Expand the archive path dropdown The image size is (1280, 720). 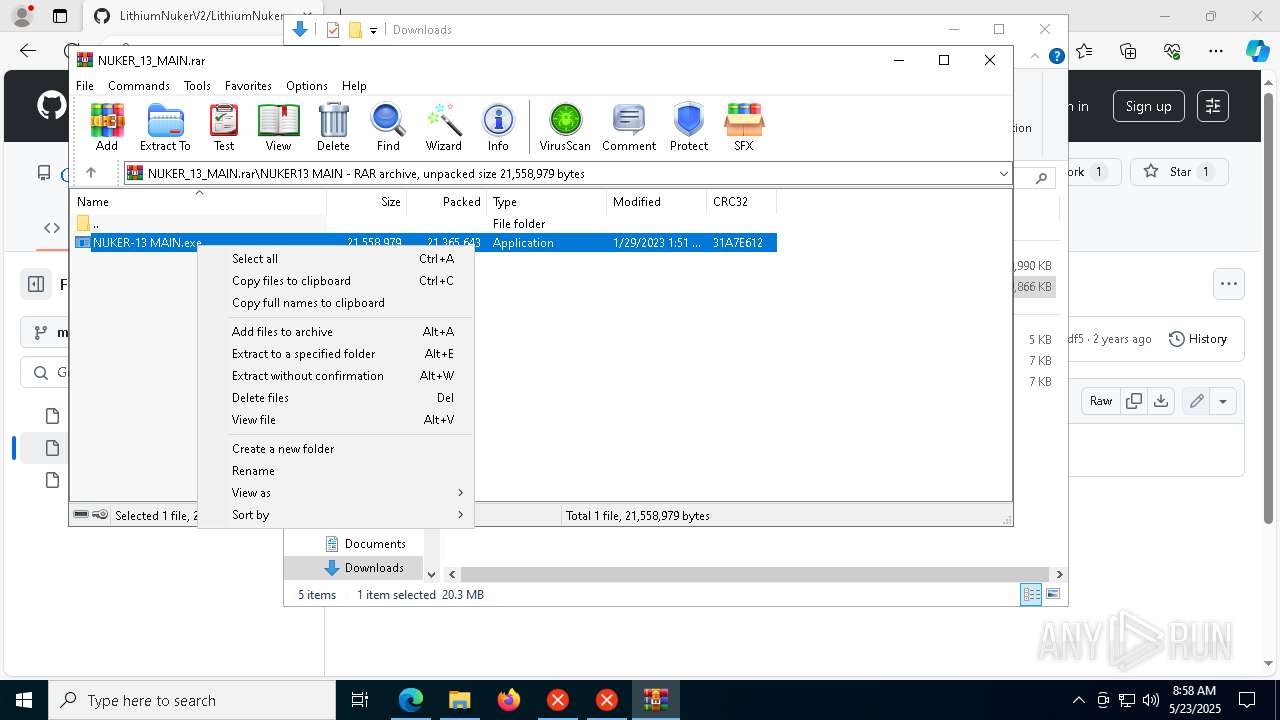click(1003, 174)
